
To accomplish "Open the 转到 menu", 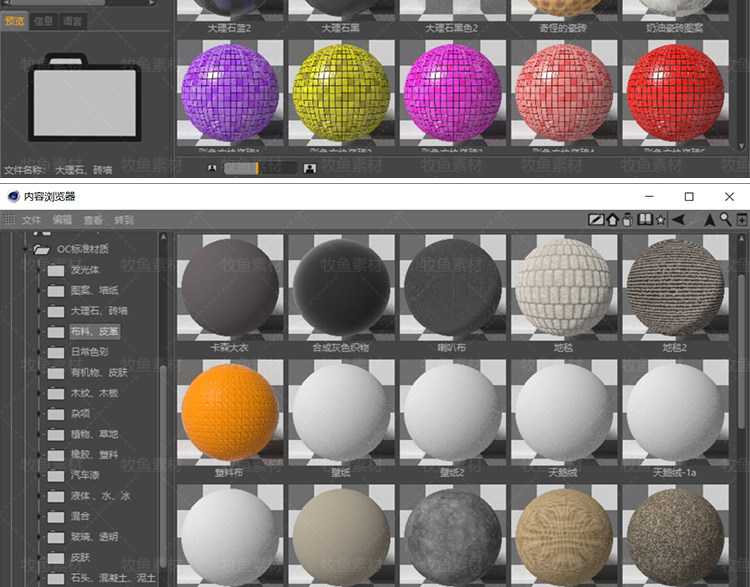I will pos(124,220).
